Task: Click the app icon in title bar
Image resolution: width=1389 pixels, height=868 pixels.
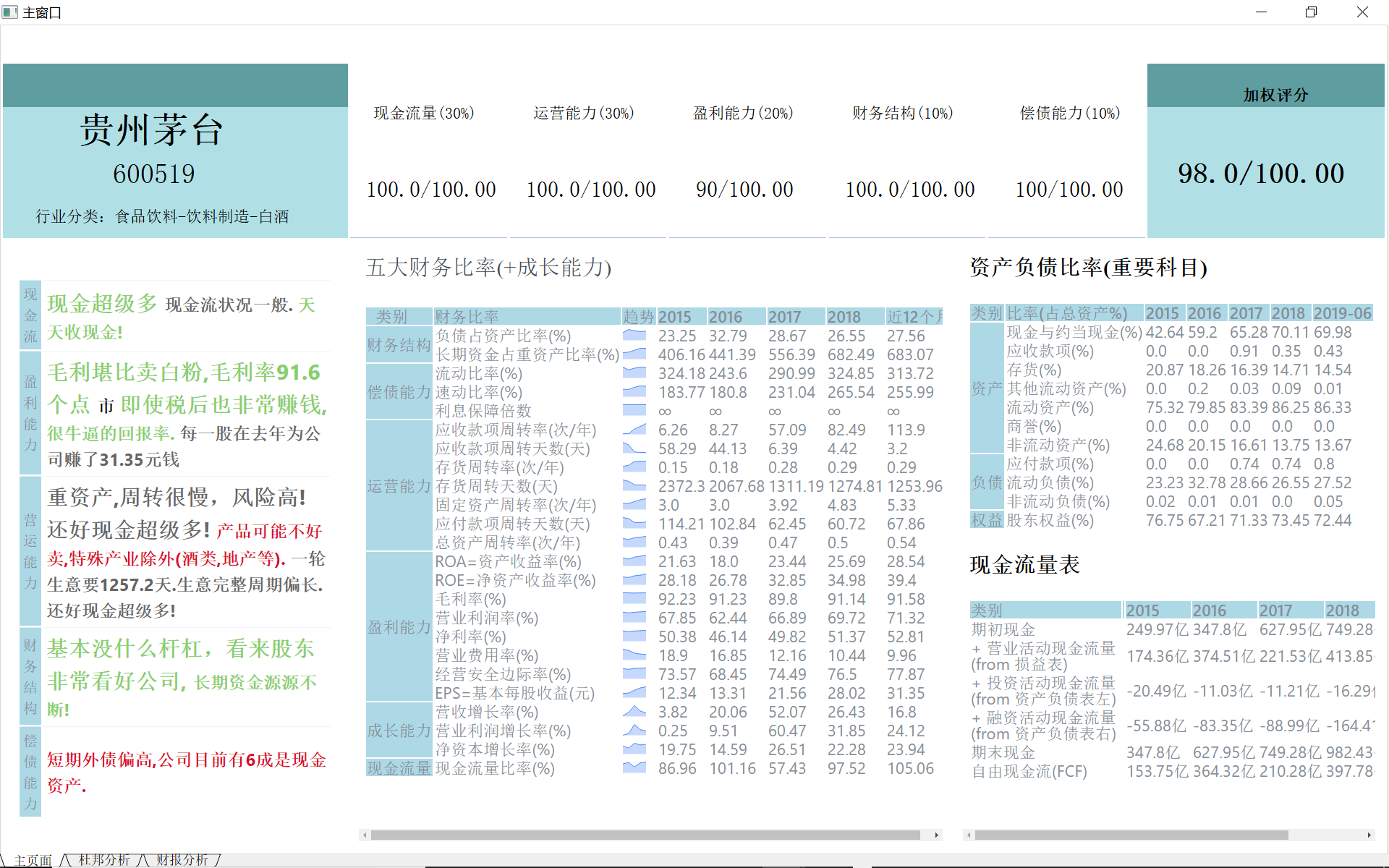Action: pos(10,12)
